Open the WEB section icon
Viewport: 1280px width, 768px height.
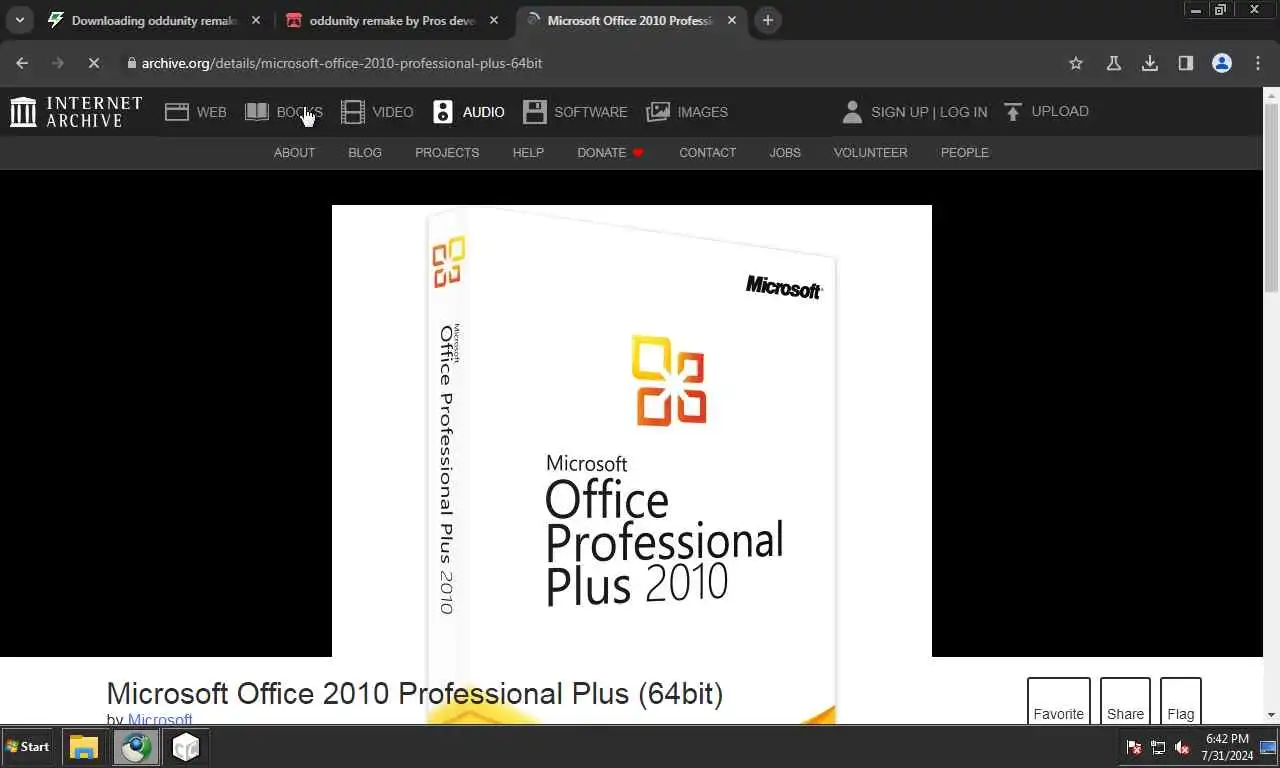(x=177, y=112)
